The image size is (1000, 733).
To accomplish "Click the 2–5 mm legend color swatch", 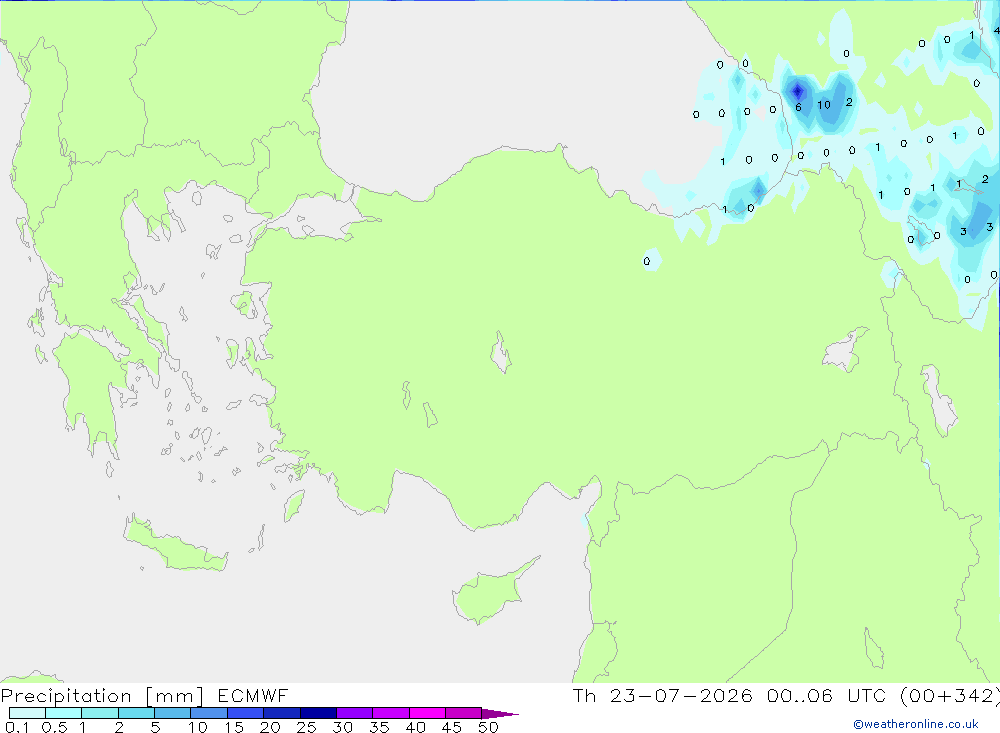I will point(136,713).
